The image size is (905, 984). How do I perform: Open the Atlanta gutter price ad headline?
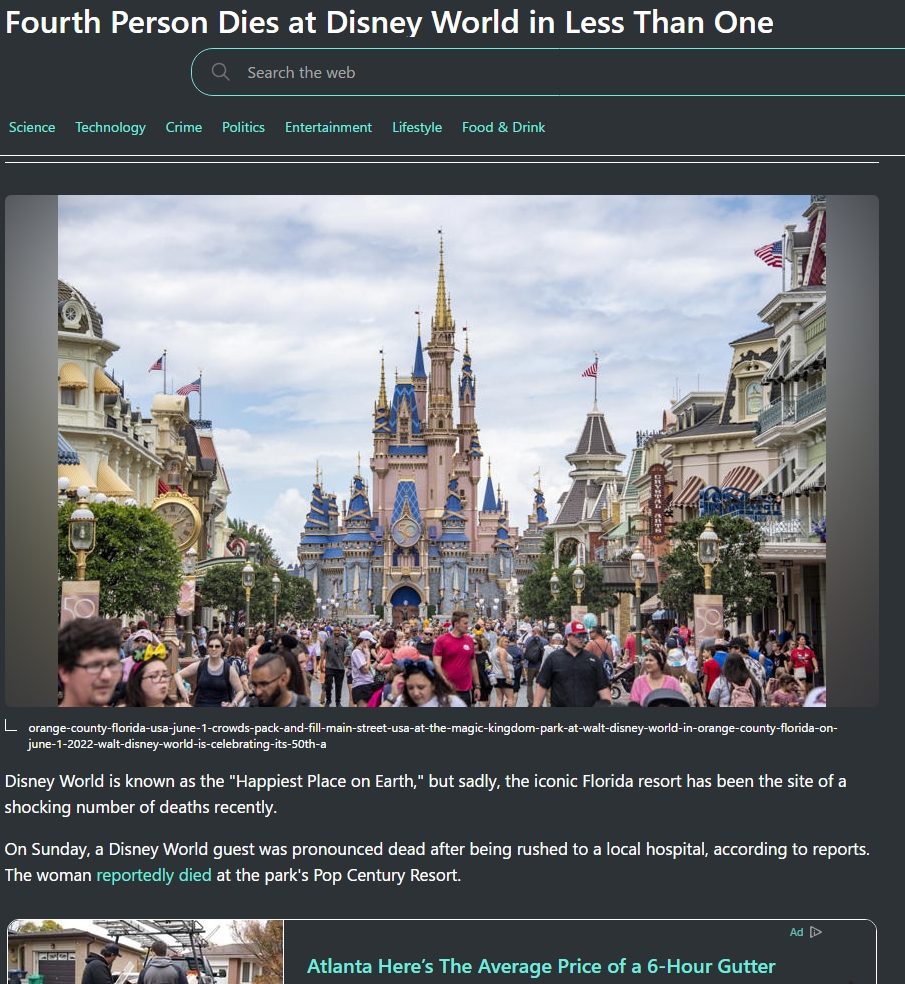pyautogui.click(x=540, y=966)
